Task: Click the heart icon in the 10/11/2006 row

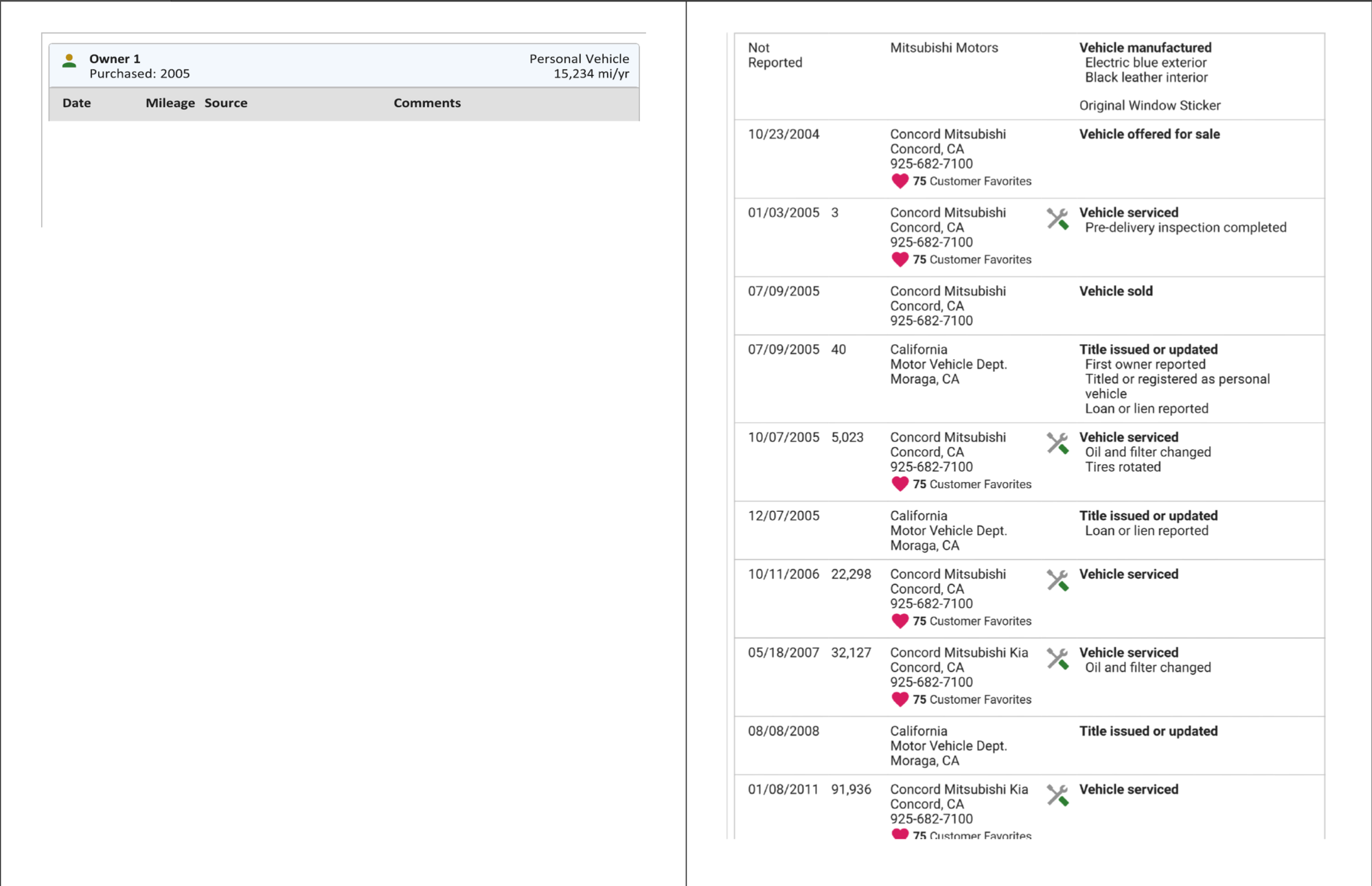Action: [900, 621]
